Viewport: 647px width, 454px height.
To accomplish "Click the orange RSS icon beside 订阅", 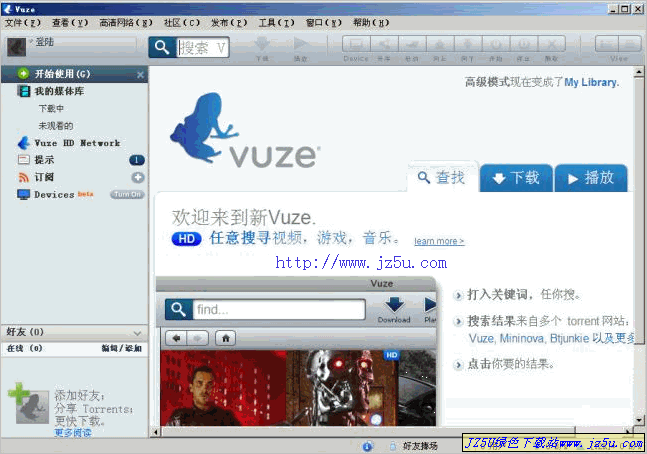I will pyautogui.click(x=24, y=177).
